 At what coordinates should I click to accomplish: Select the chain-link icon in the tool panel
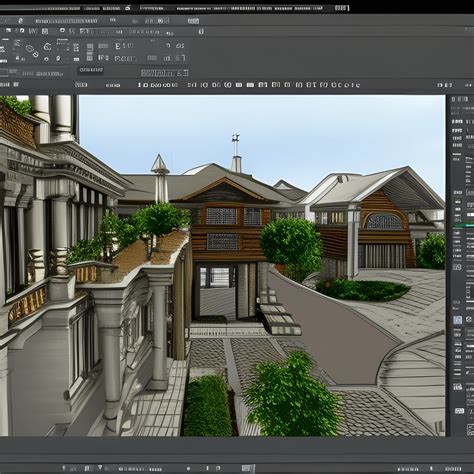coord(32,50)
